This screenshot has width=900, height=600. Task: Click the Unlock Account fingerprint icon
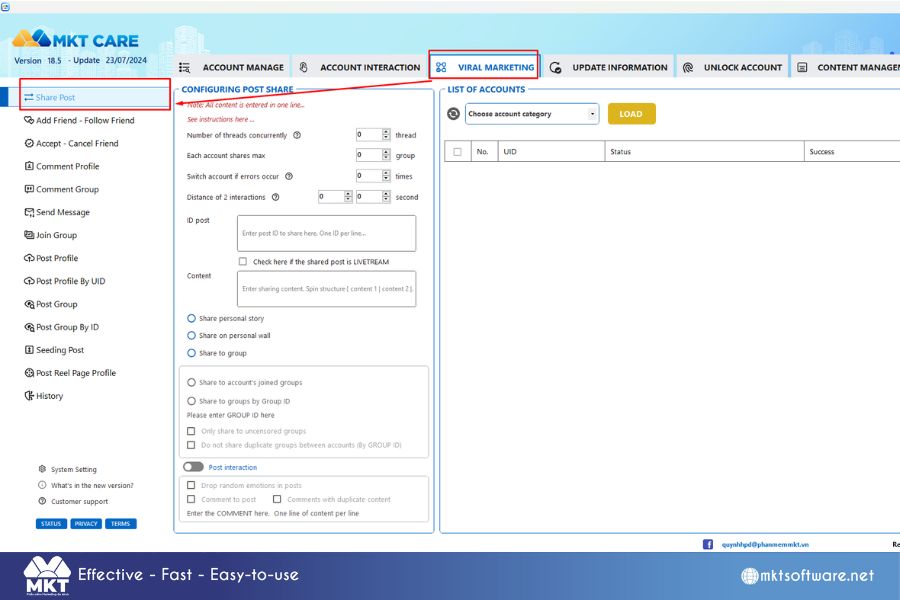click(x=688, y=67)
